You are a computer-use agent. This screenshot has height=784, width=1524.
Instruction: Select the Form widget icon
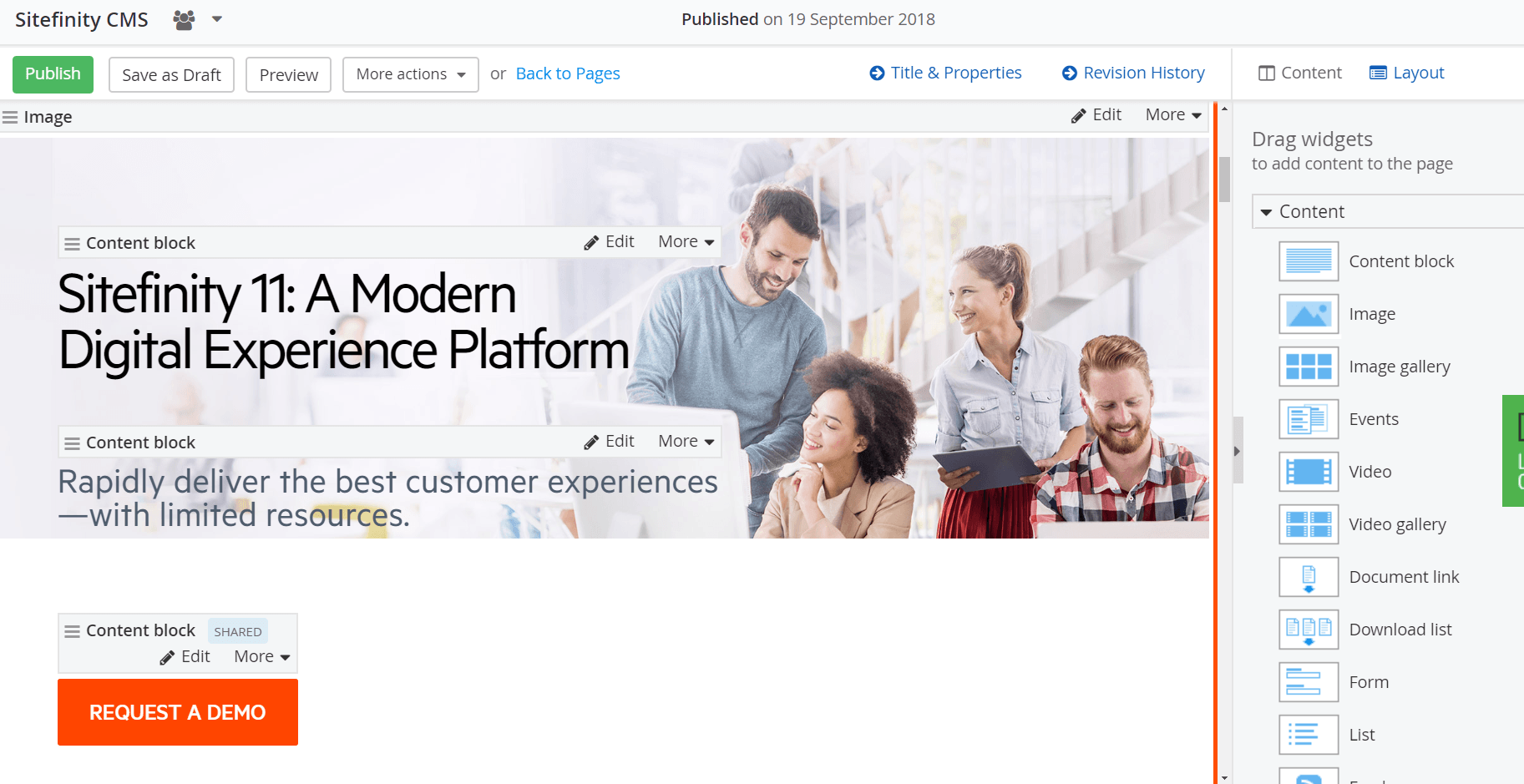pos(1309,682)
